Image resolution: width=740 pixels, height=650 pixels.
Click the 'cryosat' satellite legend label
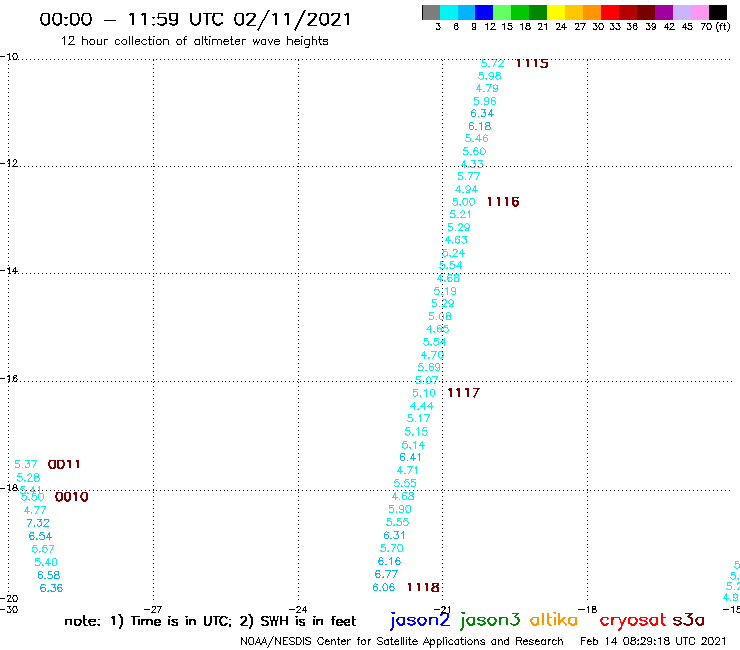coord(633,620)
